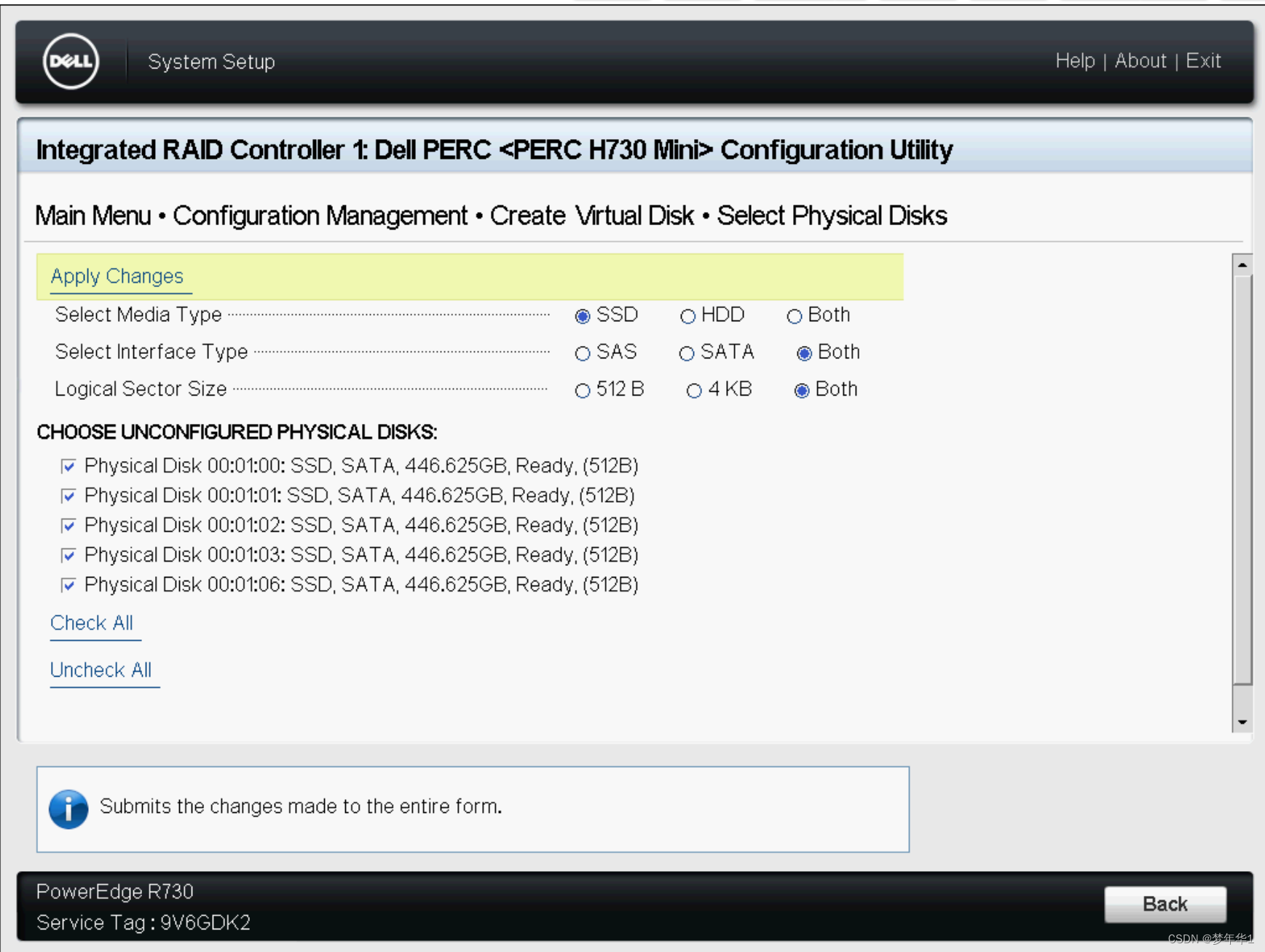Click the vertical scrollbar thumb
The height and width of the screenshot is (952, 1265).
[1242, 481]
